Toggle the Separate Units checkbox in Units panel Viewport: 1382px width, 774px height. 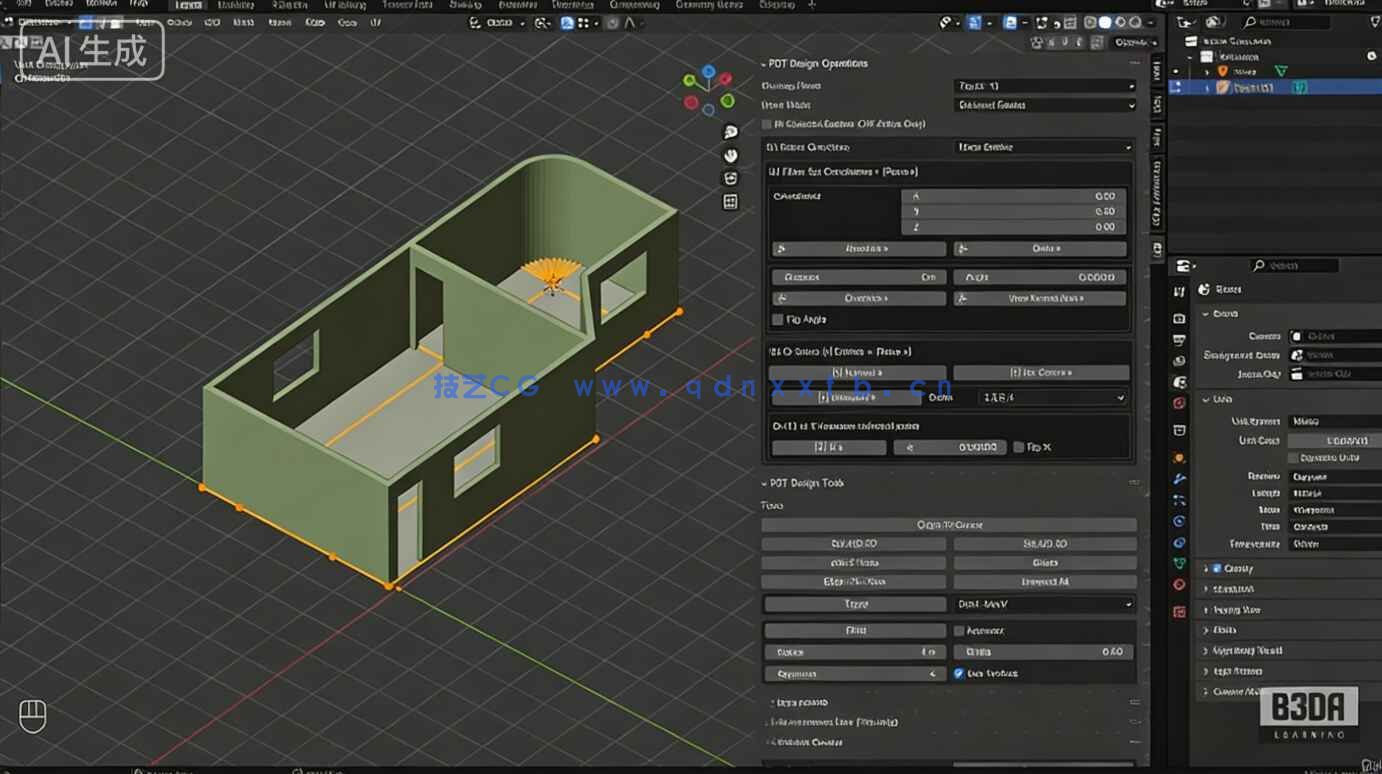(1290, 457)
